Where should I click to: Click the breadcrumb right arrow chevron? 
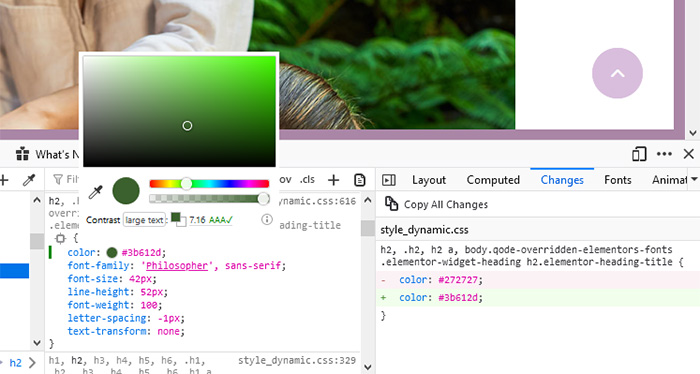pos(32,363)
